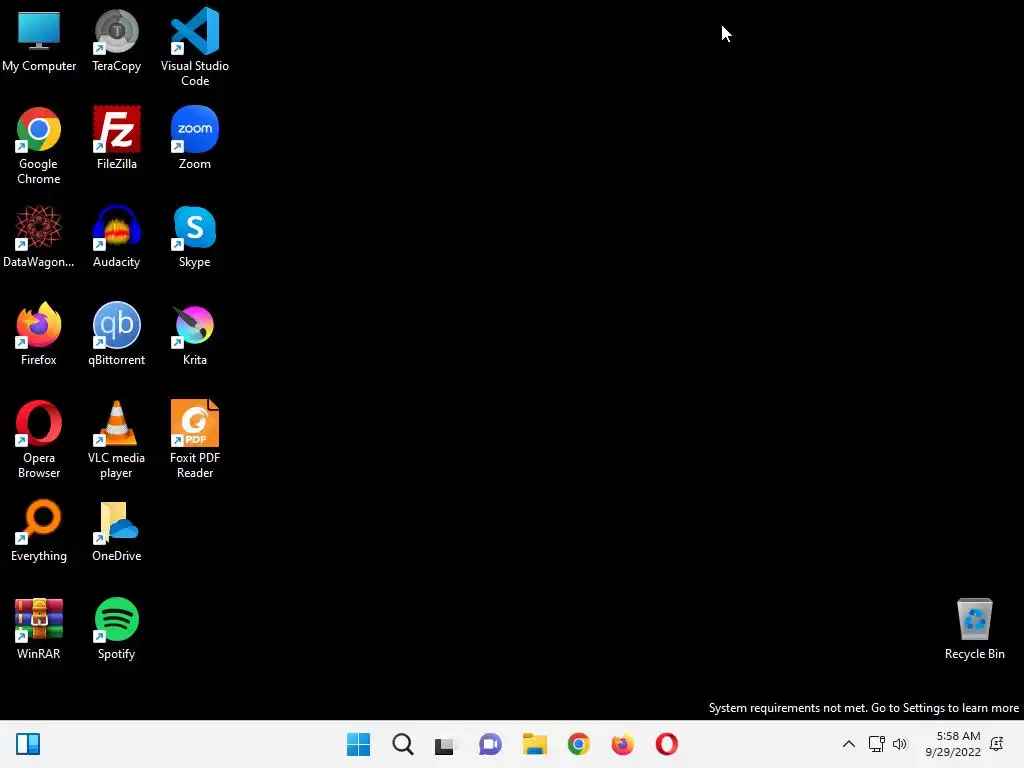Select the DataWagon shortcut icon
The height and width of the screenshot is (768, 1024).
pyautogui.click(x=39, y=236)
